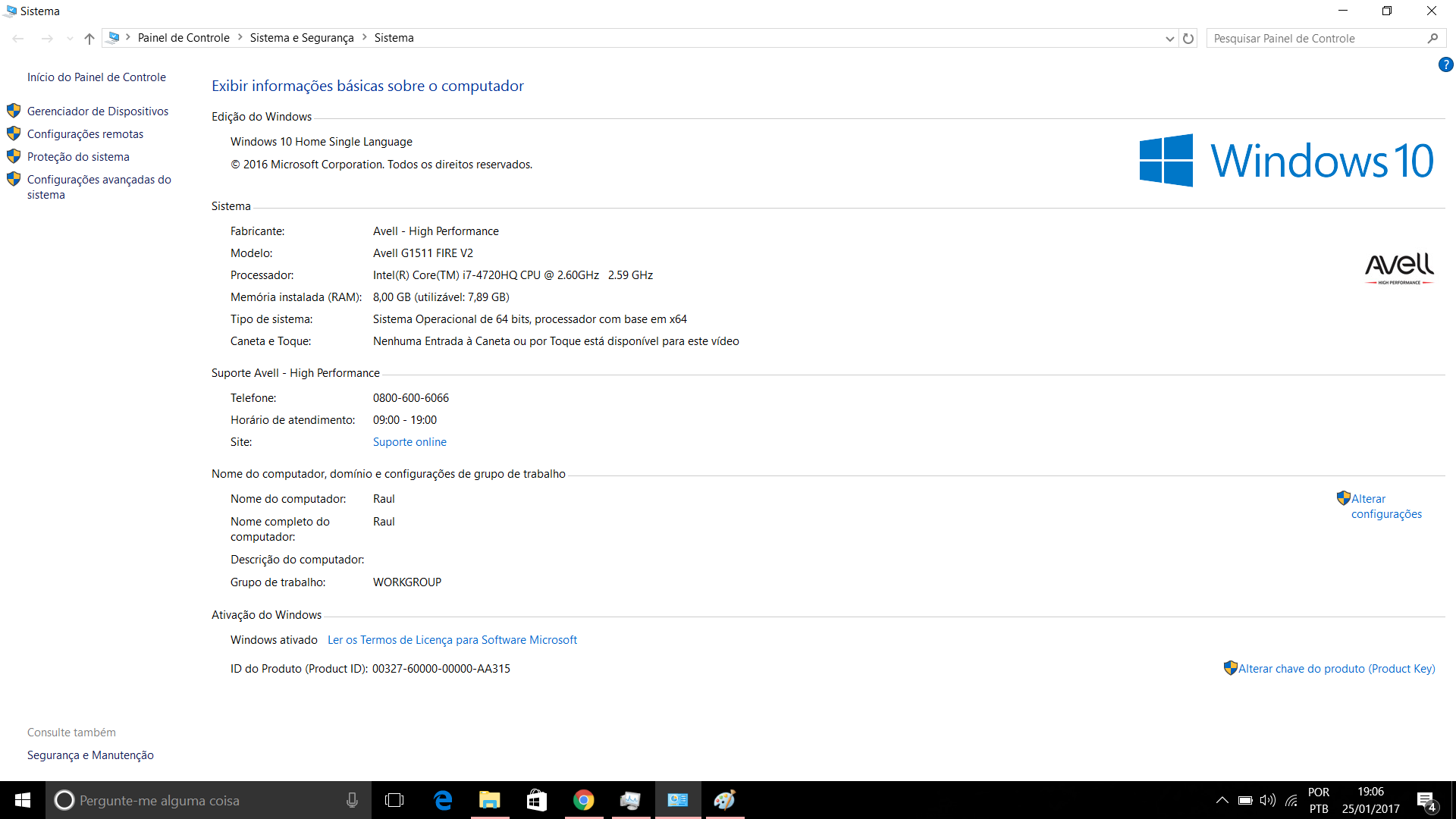This screenshot has height=819, width=1456.
Task: Open Control Panel window in taskbar
Action: pos(678,800)
